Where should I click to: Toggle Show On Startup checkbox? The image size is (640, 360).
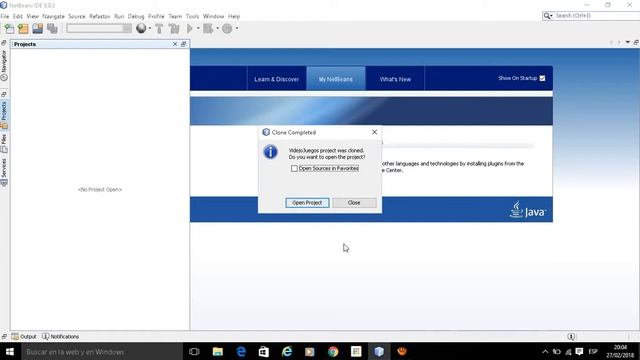[x=542, y=78]
